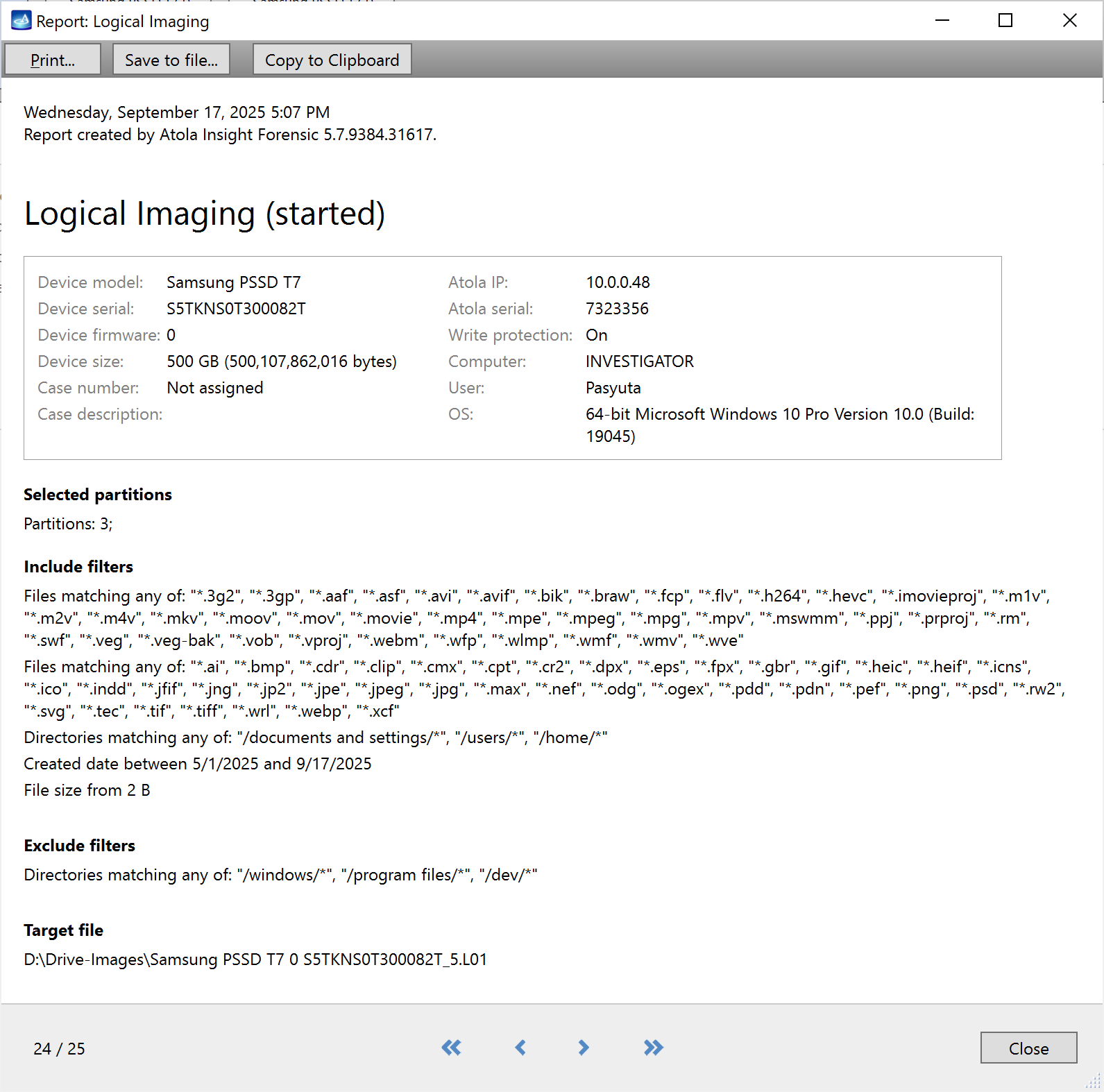The image size is (1104, 1092).
Task: Click User value Pasyuta
Action: coord(613,388)
